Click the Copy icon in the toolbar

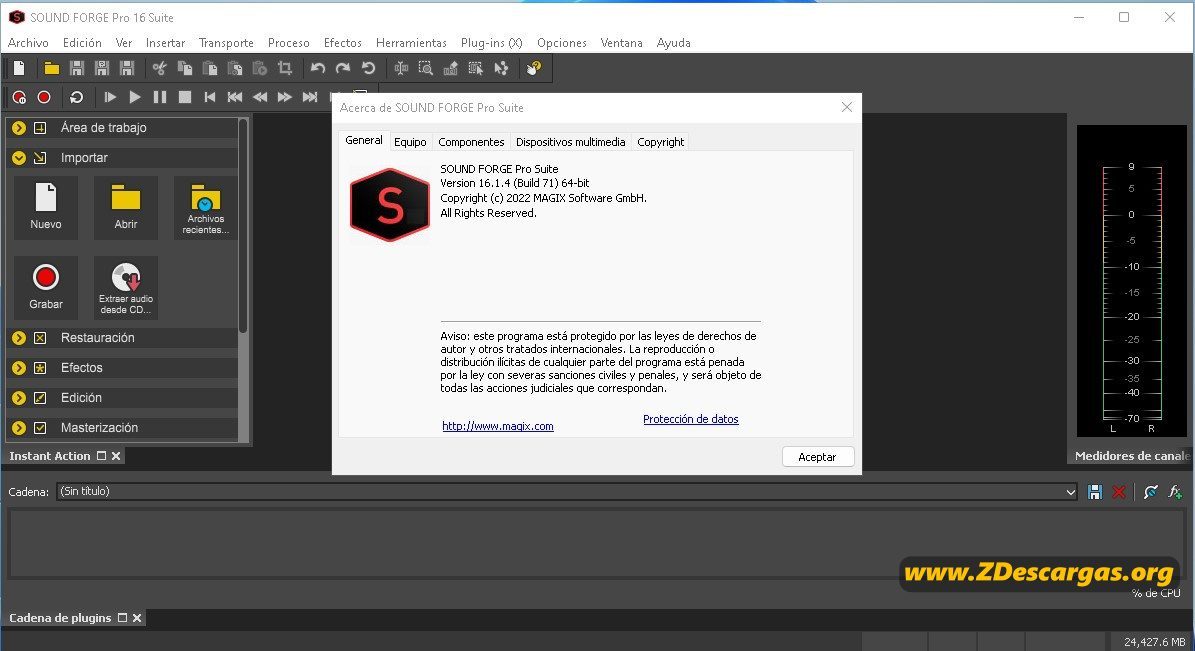point(184,69)
